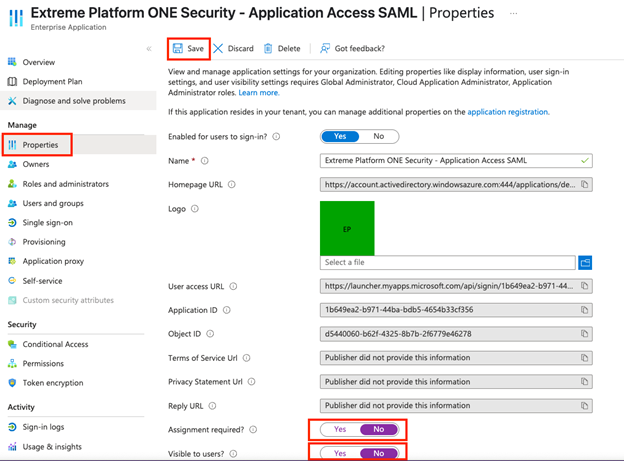Click the Save floppy disk icon

point(177,49)
